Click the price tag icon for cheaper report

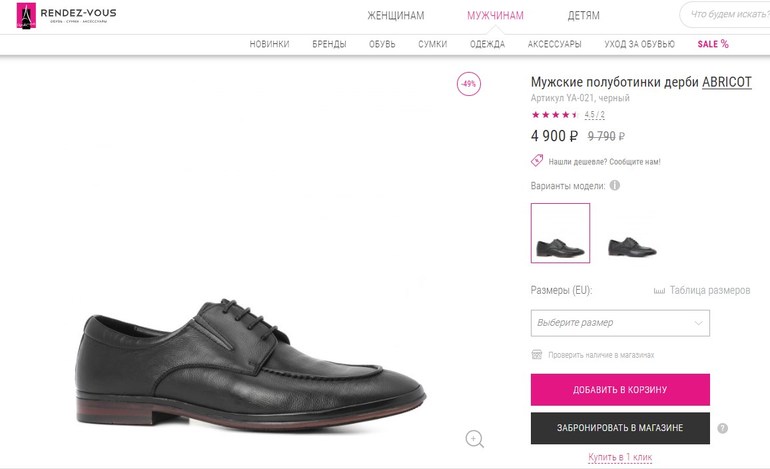[x=537, y=161]
